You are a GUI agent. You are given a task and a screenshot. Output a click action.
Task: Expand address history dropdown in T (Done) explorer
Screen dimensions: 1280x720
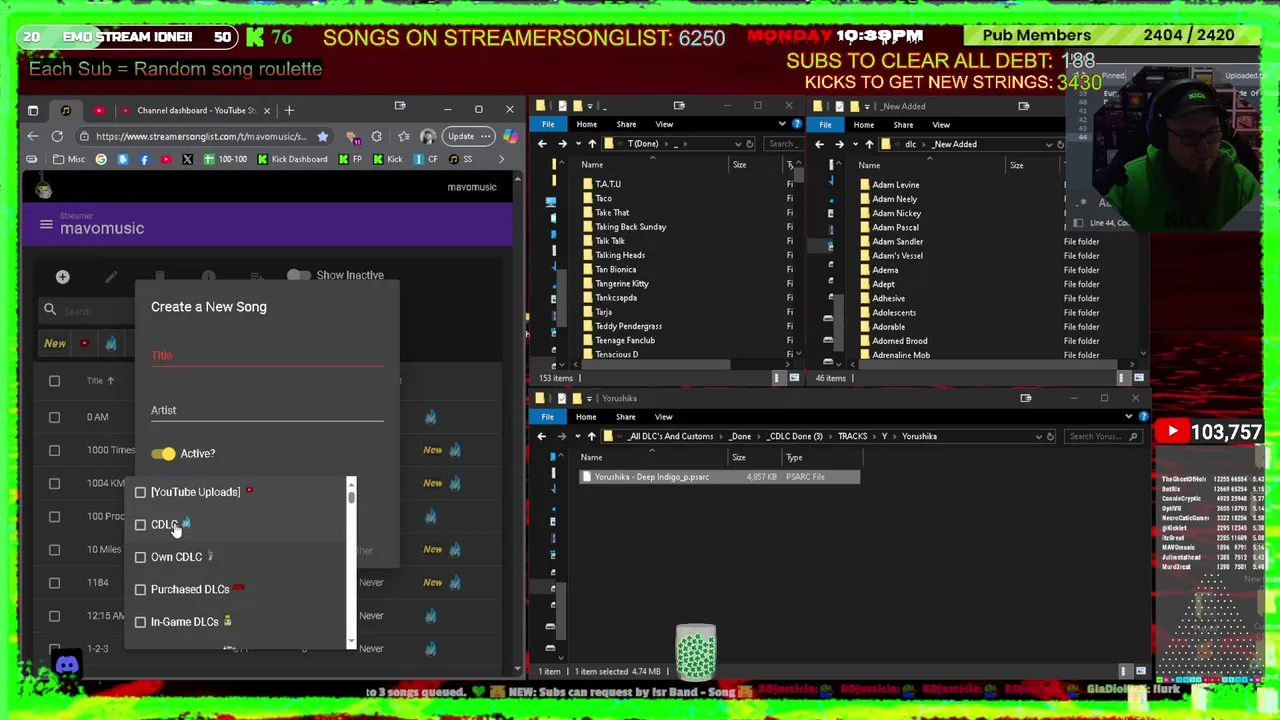click(737, 144)
